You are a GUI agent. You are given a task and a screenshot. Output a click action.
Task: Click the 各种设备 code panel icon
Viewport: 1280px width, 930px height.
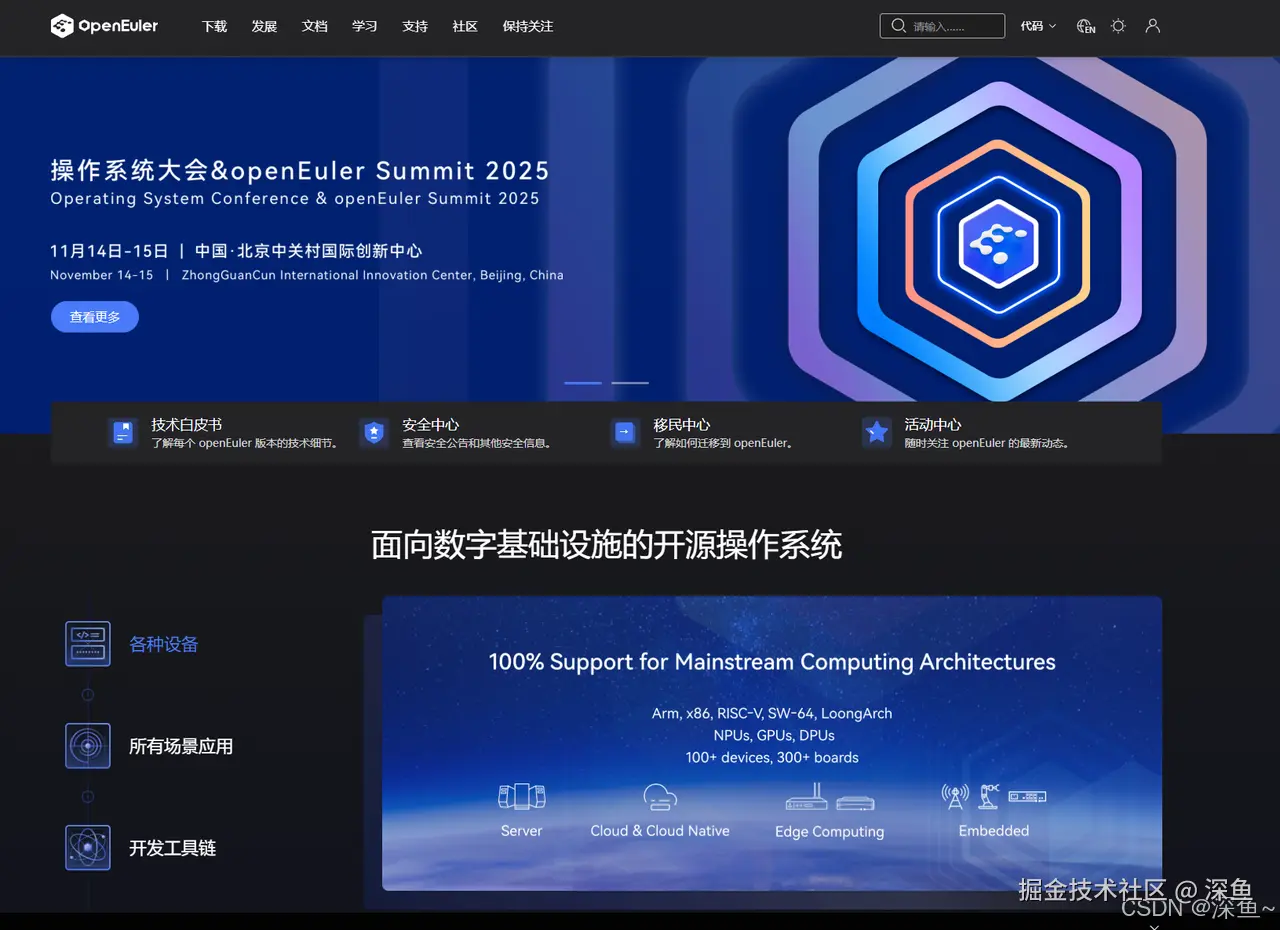click(88, 644)
